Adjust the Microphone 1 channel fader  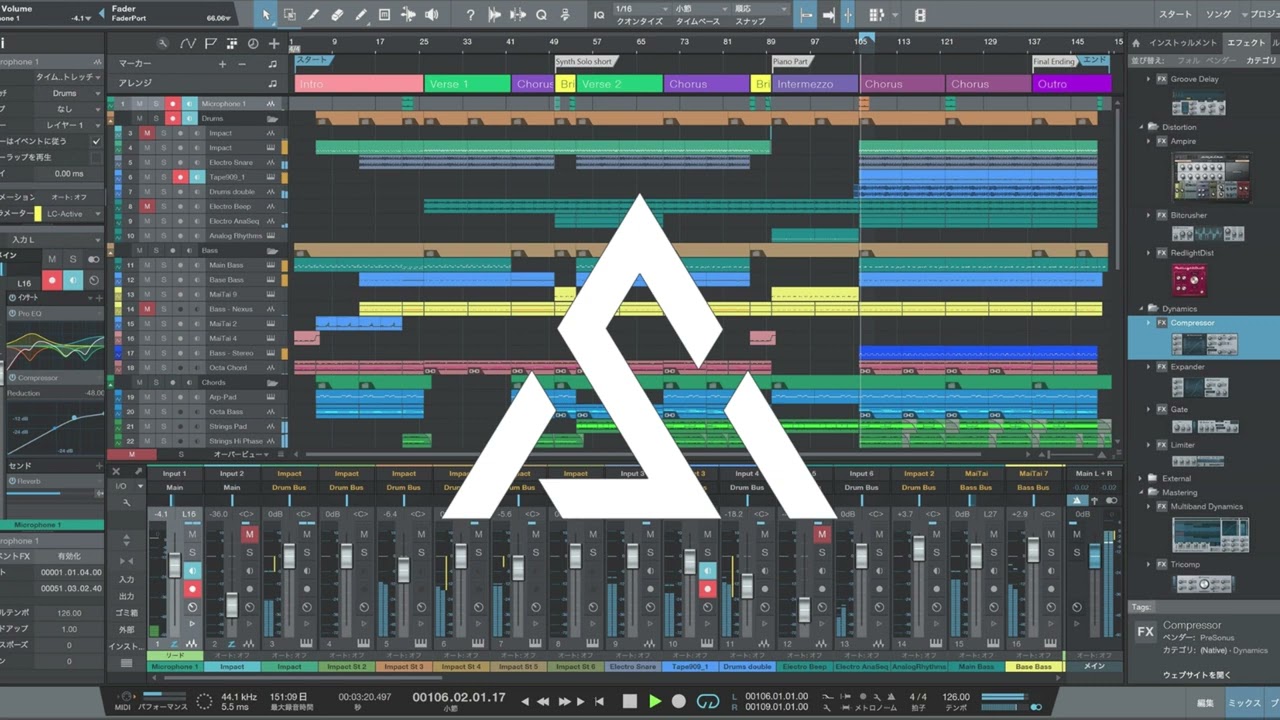(x=174, y=567)
